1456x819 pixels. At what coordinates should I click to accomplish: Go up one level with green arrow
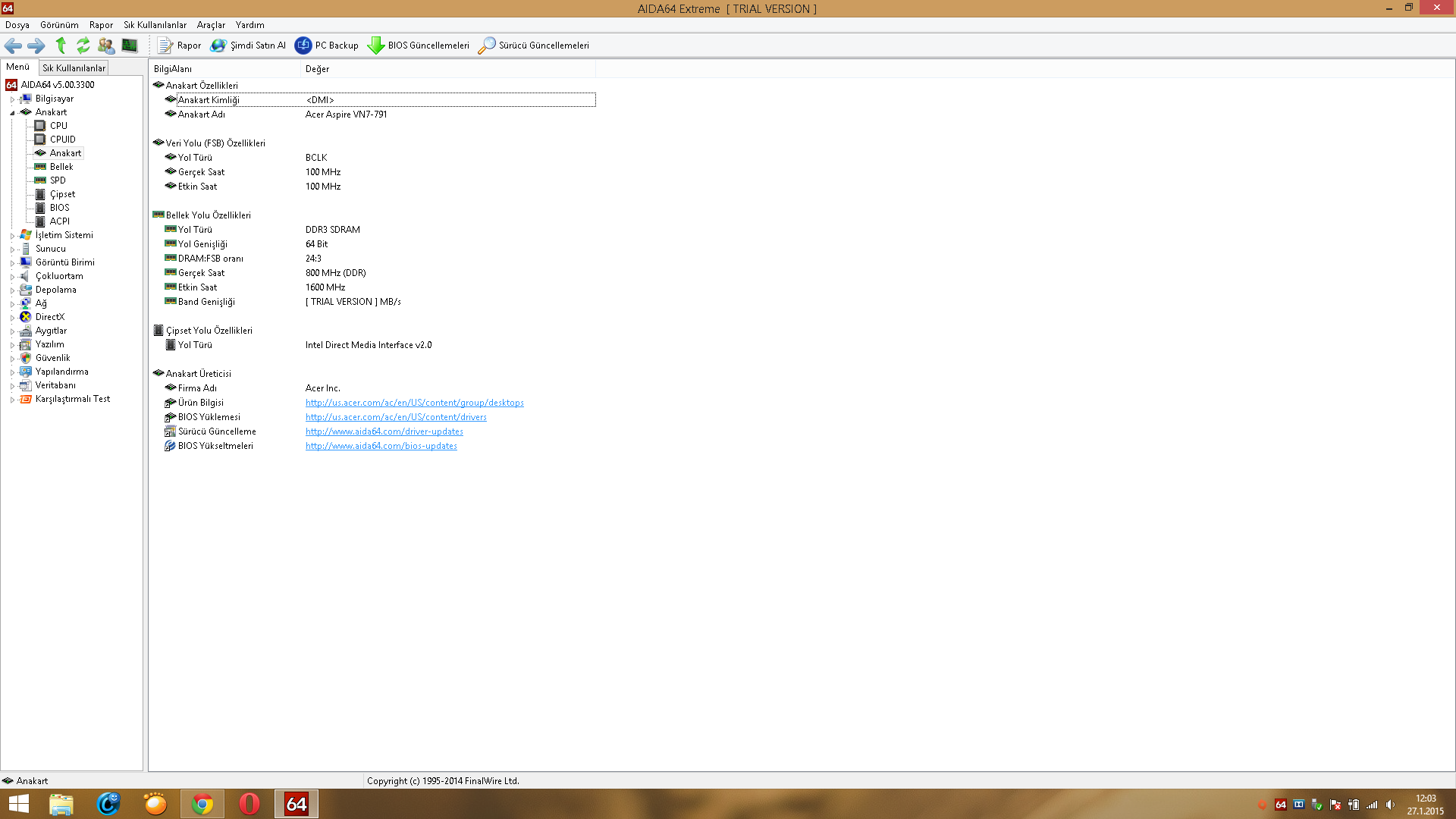pos(61,45)
